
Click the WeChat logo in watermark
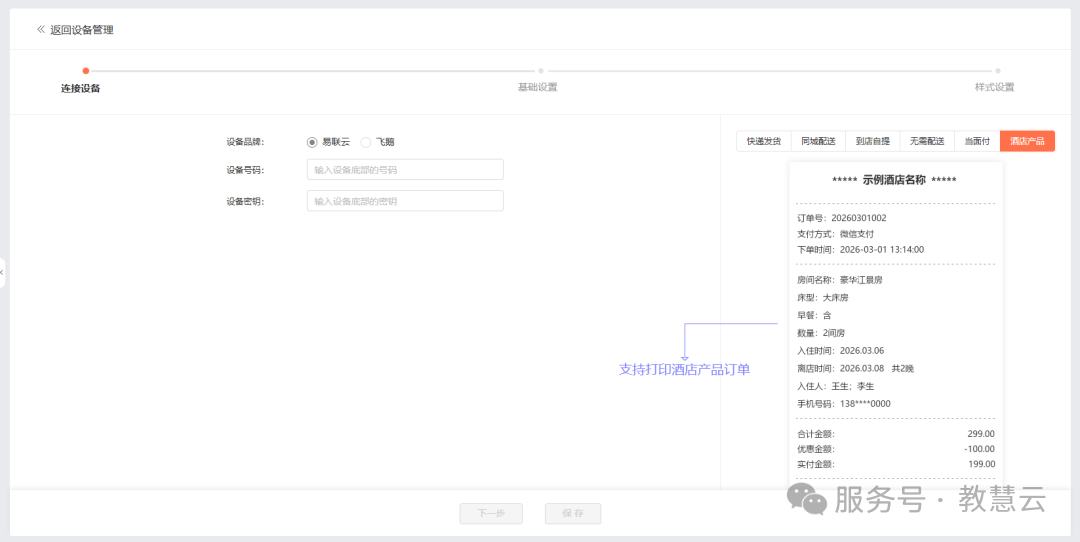[x=807, y=498]
